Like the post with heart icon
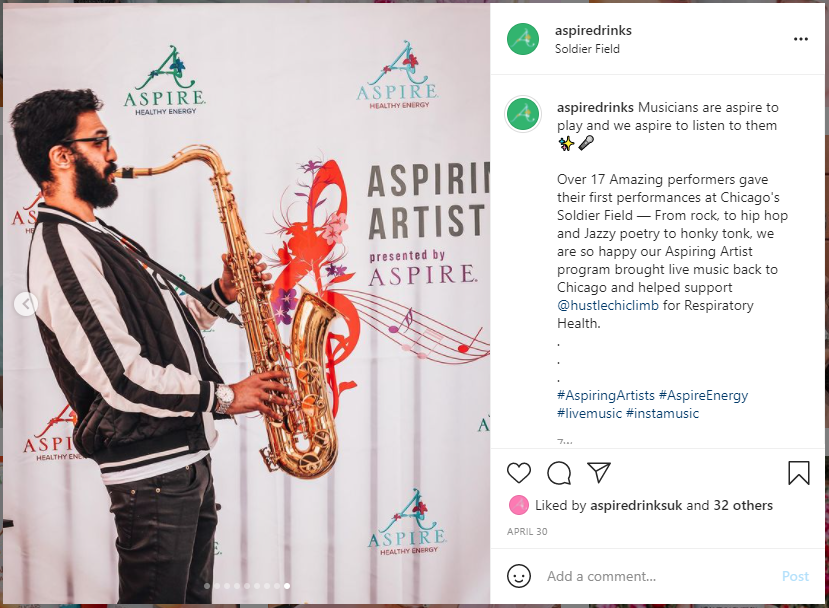The image size is (829, 608). [x=519, y=473]
